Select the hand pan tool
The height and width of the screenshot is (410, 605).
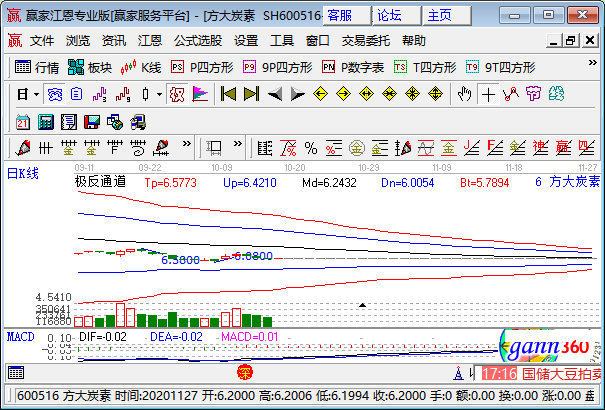point(465,94)
